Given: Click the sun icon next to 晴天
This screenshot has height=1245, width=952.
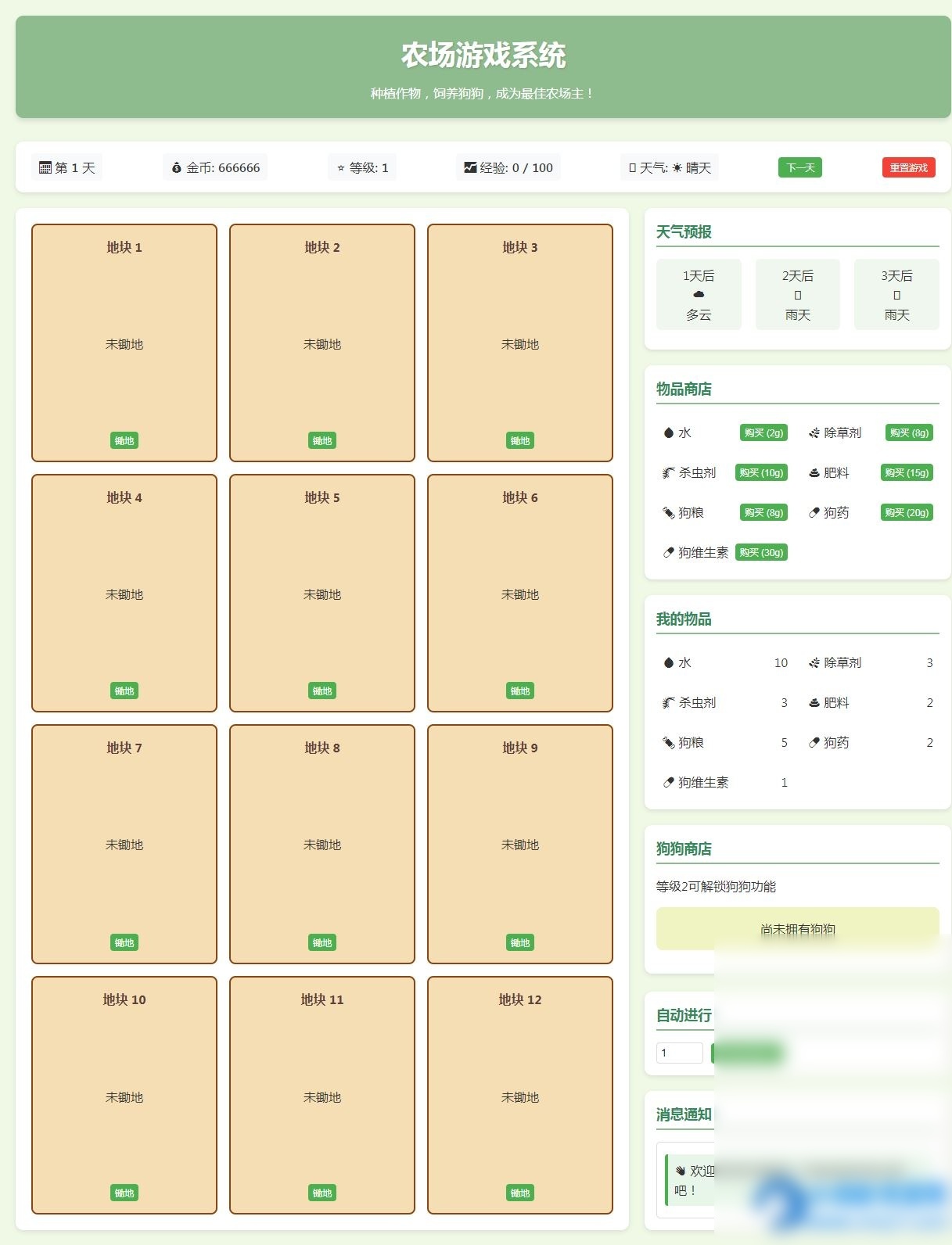Looking at the screenshot, I should [x=677, y=167].
